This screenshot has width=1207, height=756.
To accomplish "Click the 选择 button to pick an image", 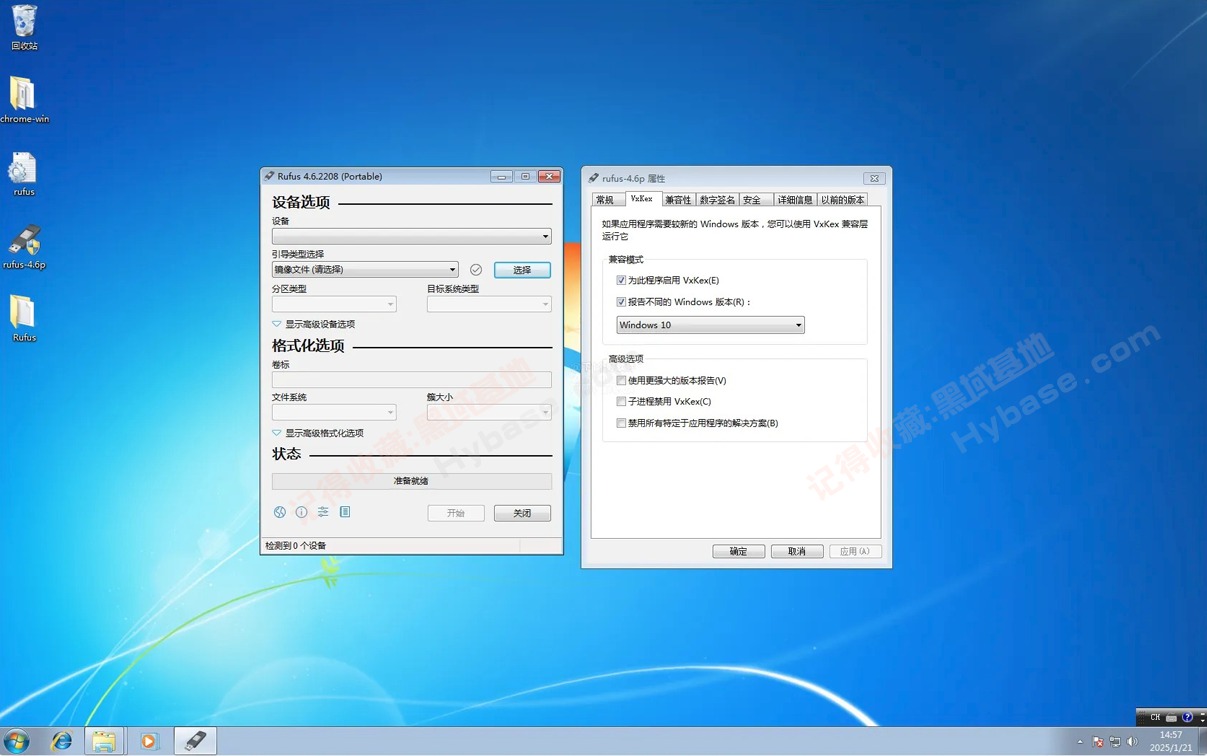I will pos(522,269).
